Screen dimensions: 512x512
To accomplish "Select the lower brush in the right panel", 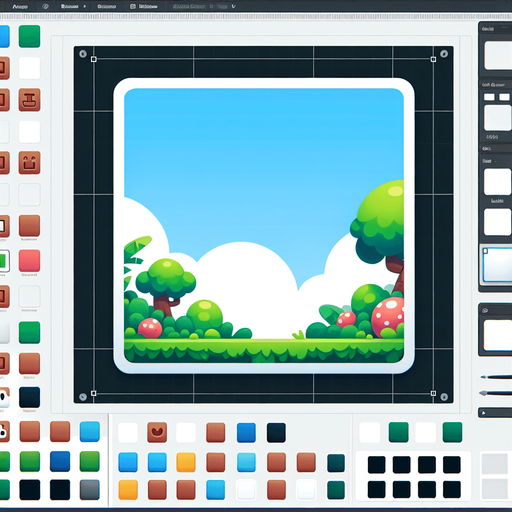I will coord(496,393).
